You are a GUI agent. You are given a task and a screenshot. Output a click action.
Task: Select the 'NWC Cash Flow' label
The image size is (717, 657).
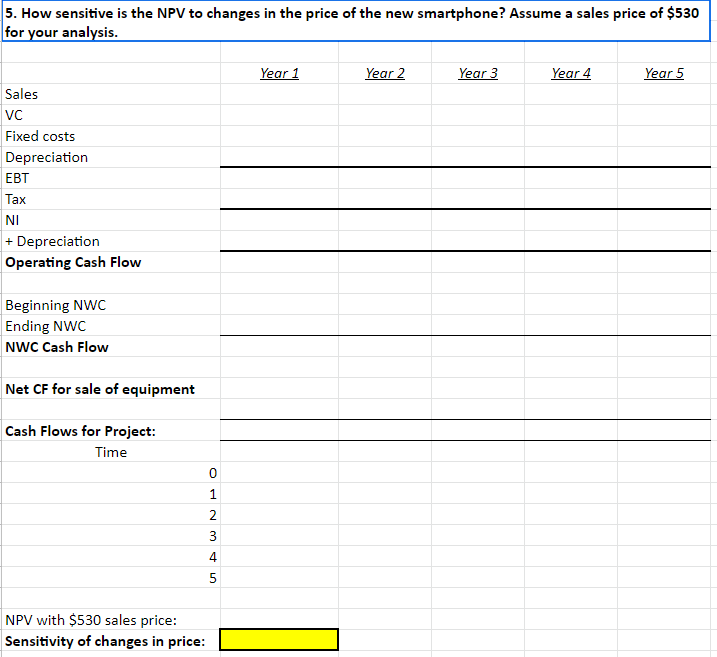[x=57, y=347]
